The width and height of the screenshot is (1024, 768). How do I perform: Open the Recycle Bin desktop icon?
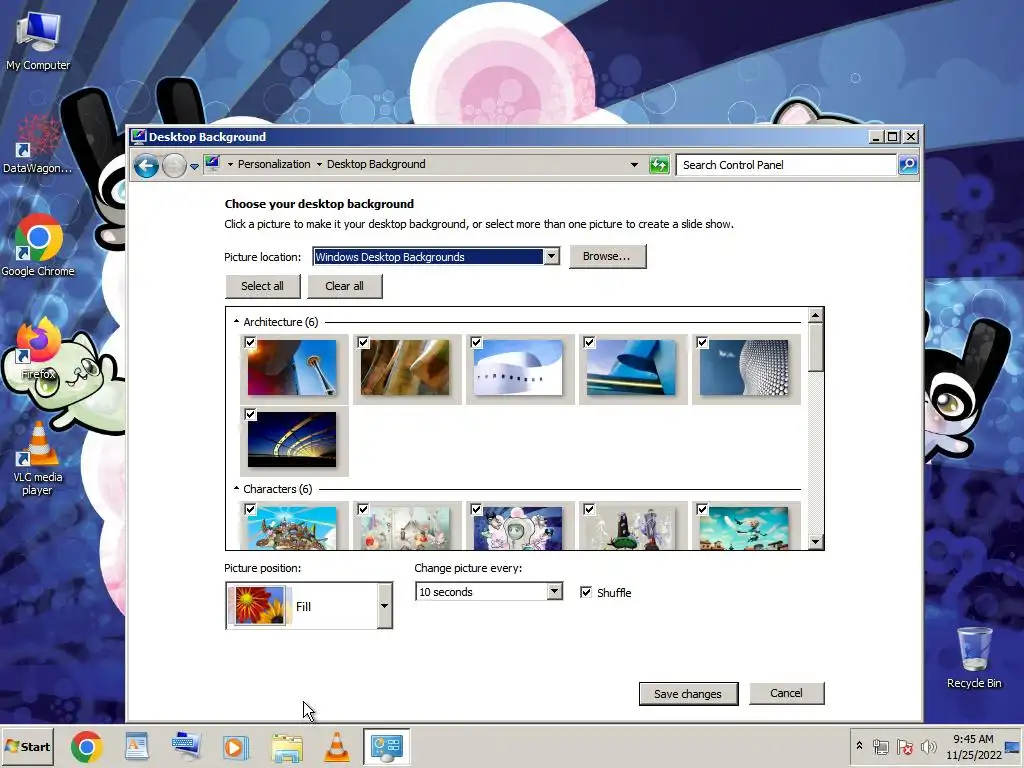[974, 657]
